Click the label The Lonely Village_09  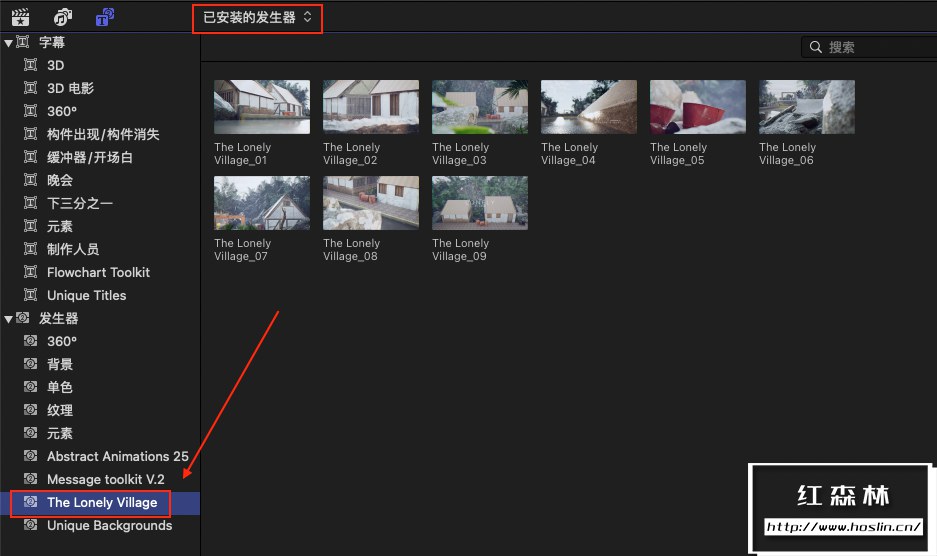pos(461,250)
